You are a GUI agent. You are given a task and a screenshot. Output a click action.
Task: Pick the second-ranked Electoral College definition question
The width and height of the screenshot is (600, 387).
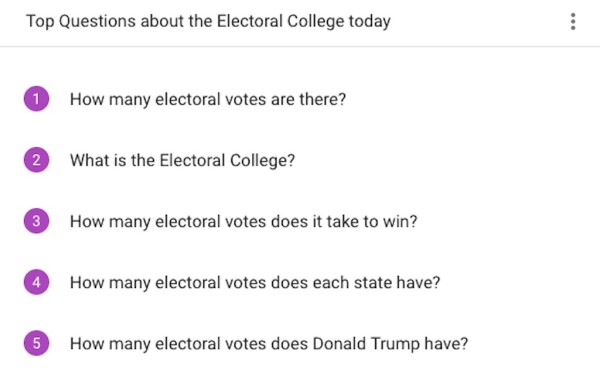click(183, 160)
